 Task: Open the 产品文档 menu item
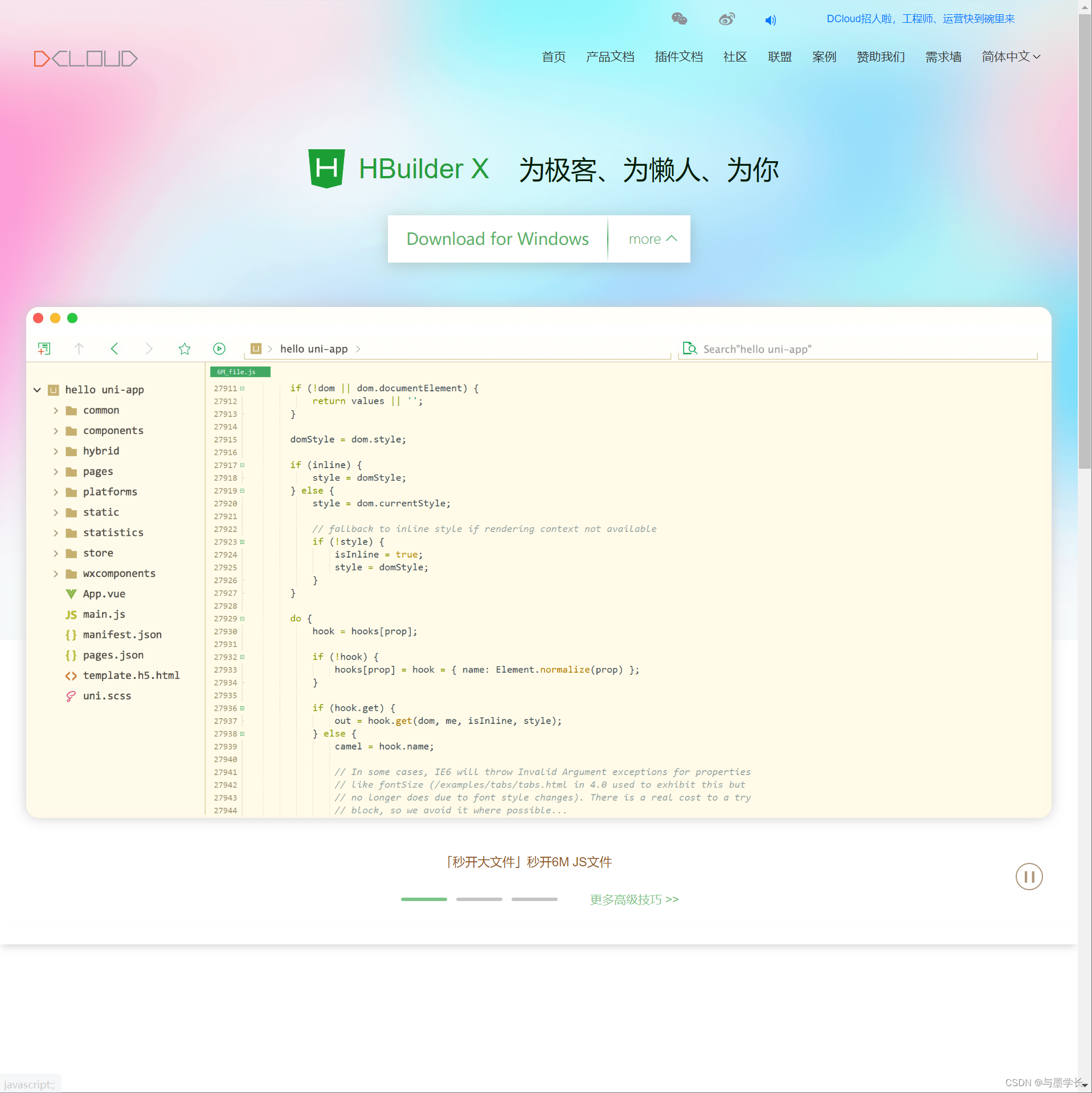tap(610, 57)
